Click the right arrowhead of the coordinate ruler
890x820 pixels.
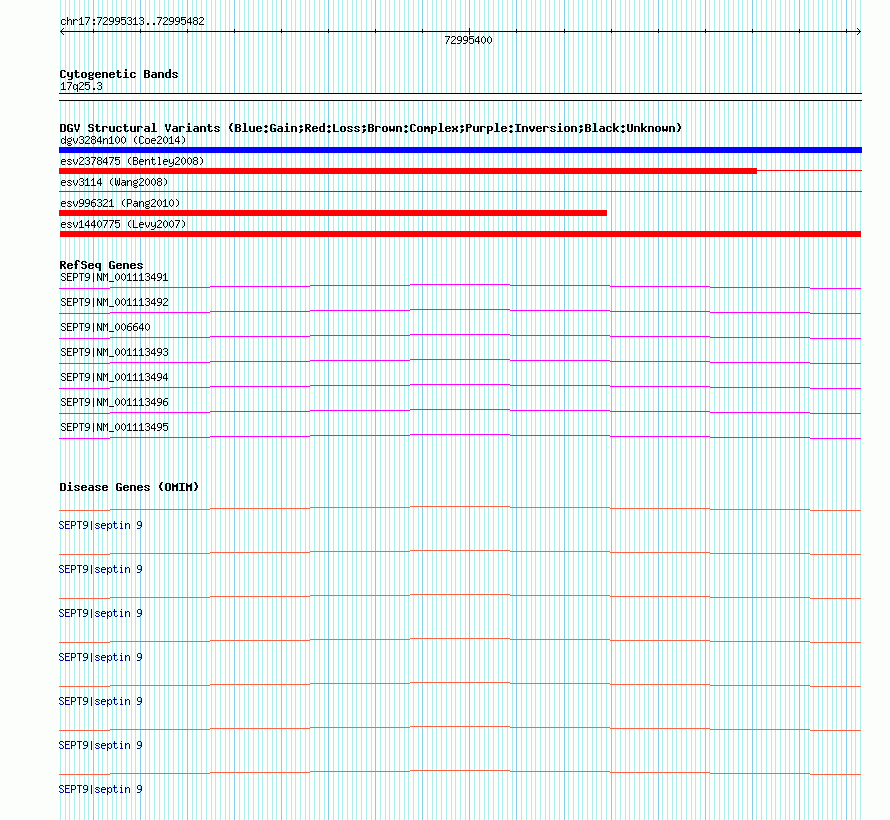[858, 32]
